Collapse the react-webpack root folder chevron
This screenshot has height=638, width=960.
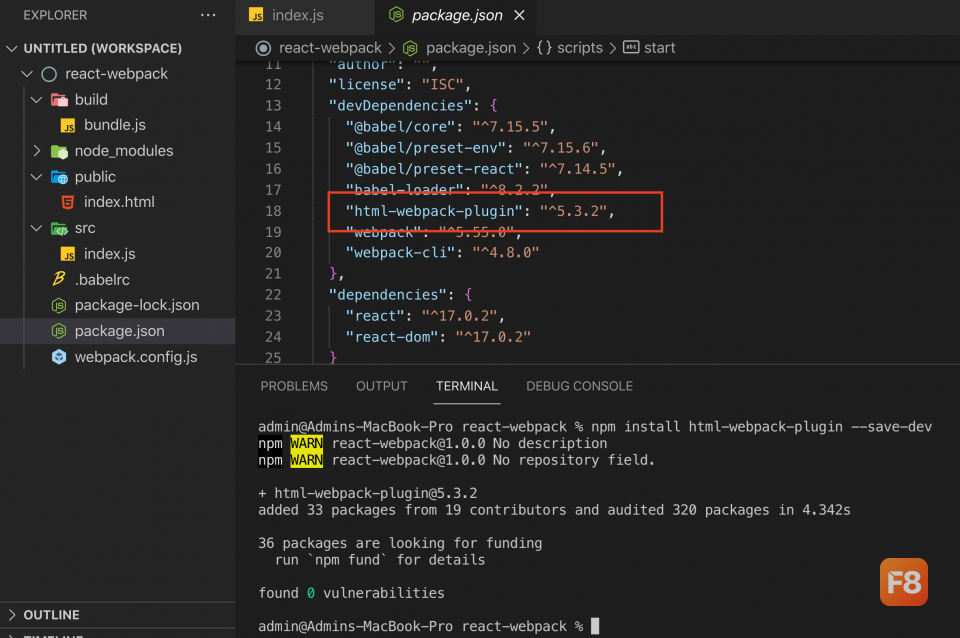(x=27, y=74)
